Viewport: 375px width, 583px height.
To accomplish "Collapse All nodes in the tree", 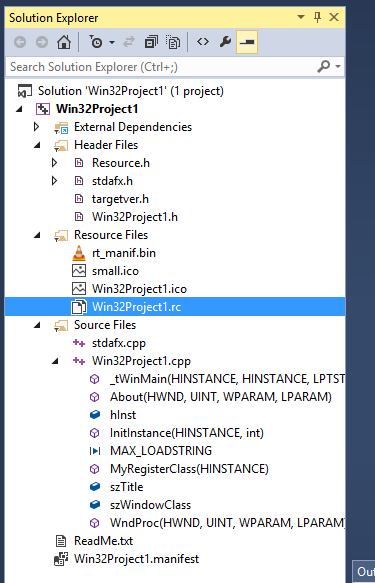I will click(151, 42).
